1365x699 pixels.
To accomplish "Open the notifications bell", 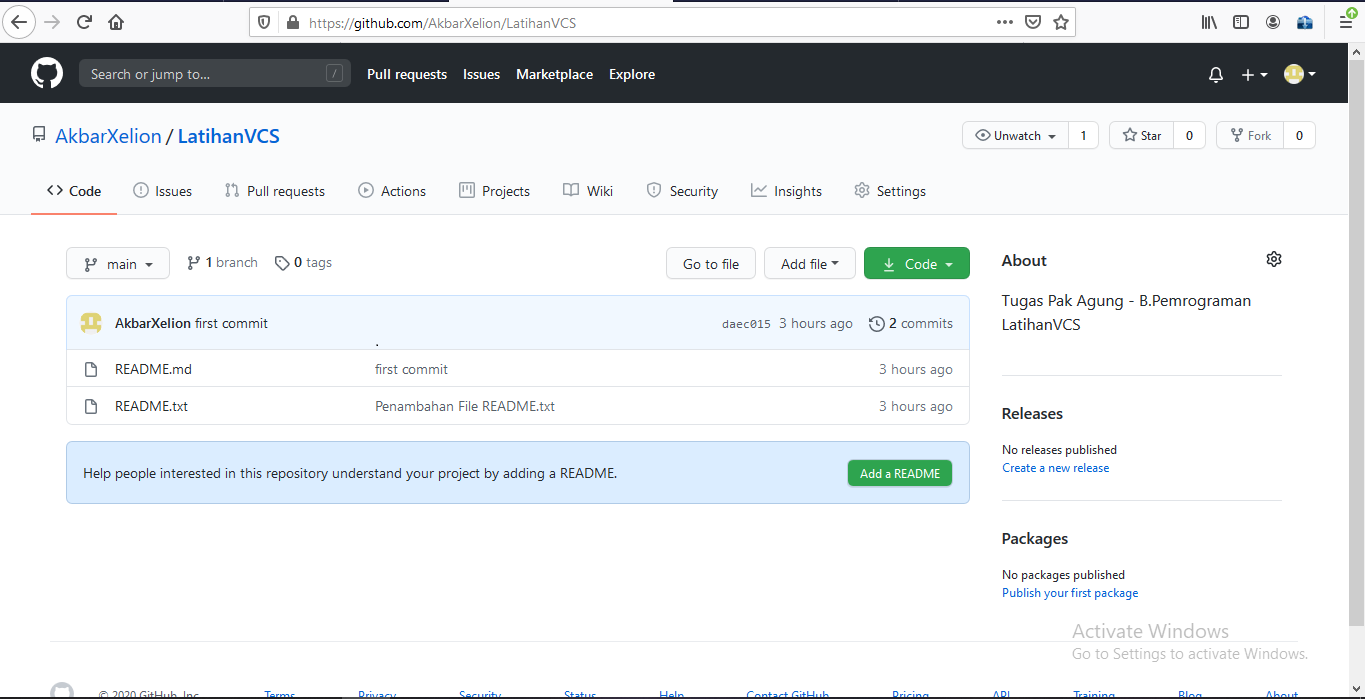I will 1216,75.
